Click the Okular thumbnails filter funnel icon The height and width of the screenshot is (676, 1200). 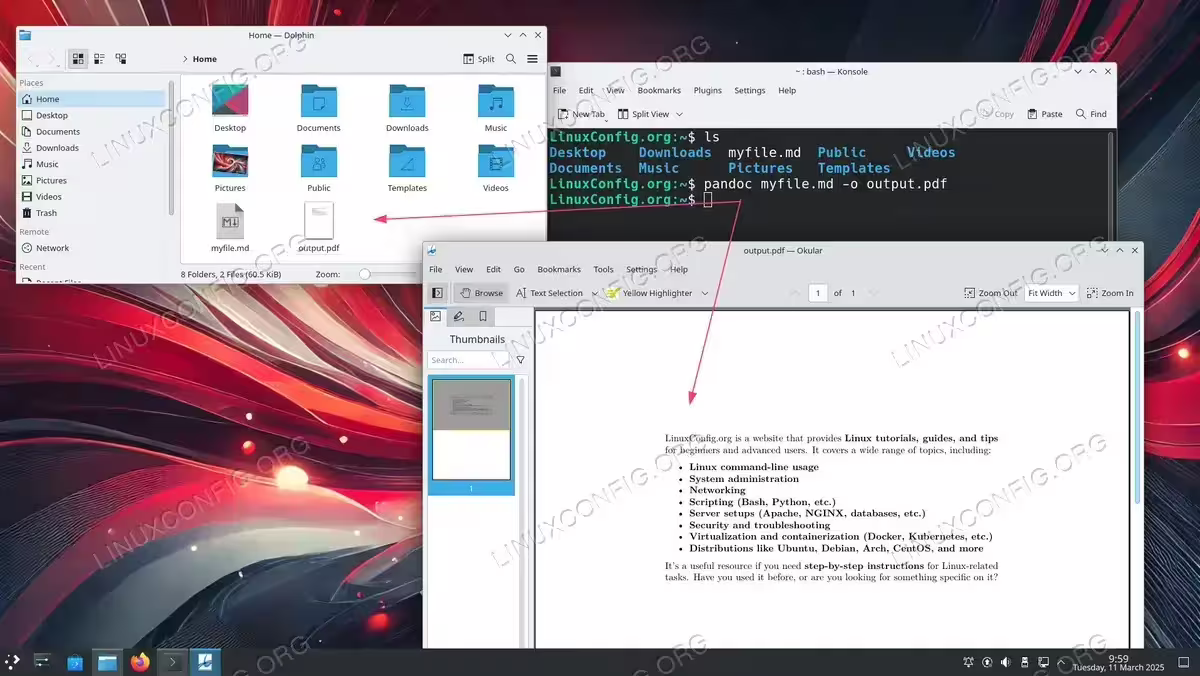tap(520, 360)
